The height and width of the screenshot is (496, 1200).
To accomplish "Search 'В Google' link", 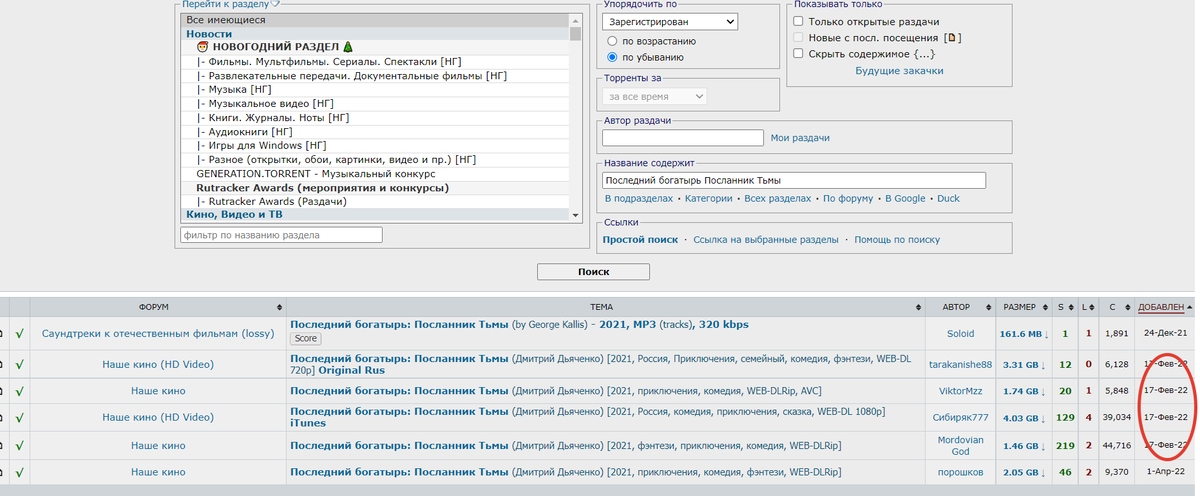I will pyautogui.click(x=905, y=199).
